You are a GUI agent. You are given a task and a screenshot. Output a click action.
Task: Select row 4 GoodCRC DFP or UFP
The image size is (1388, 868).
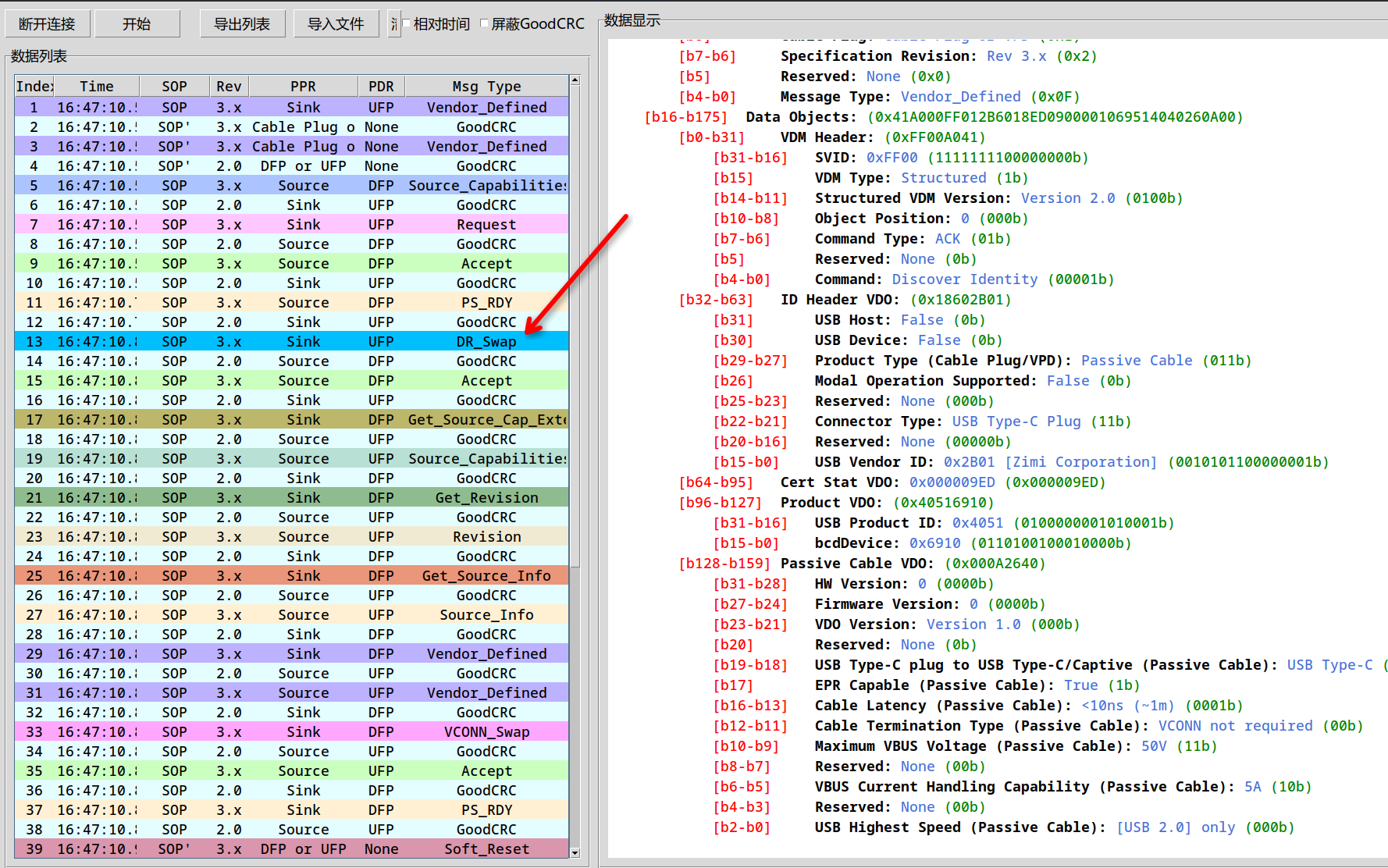coord(291,165)
